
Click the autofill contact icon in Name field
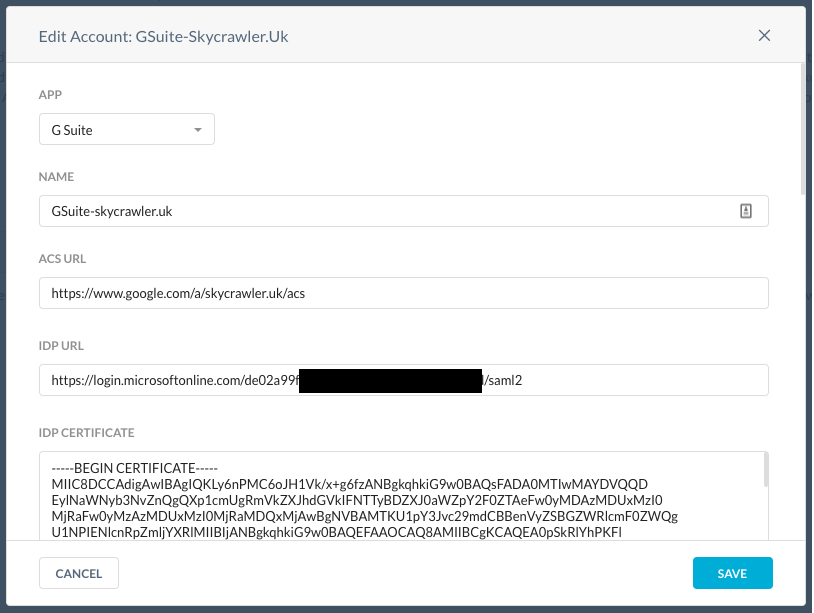click(745, 211)
